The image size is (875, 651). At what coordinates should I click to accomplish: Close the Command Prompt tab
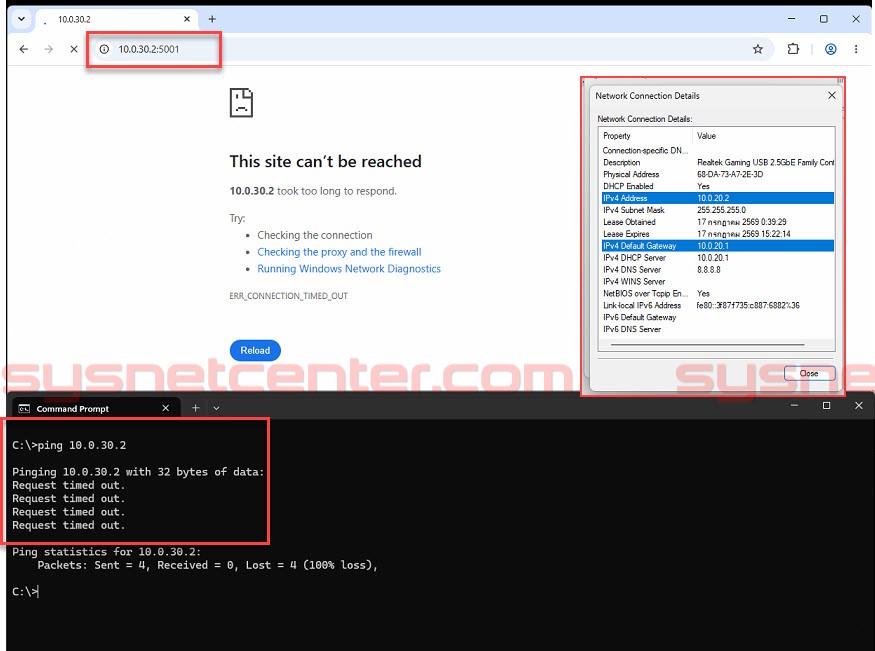click(x=166, y=408)
